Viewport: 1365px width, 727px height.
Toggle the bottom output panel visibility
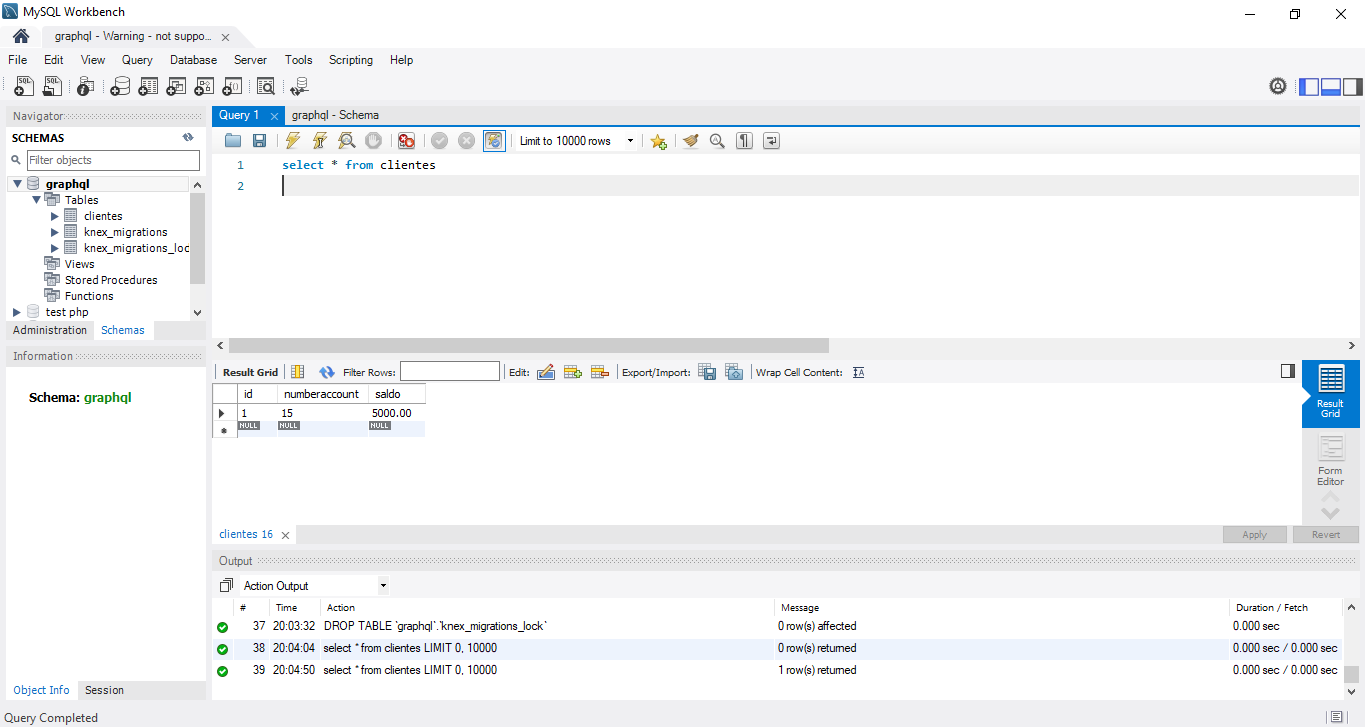(x=1331, y=87)
